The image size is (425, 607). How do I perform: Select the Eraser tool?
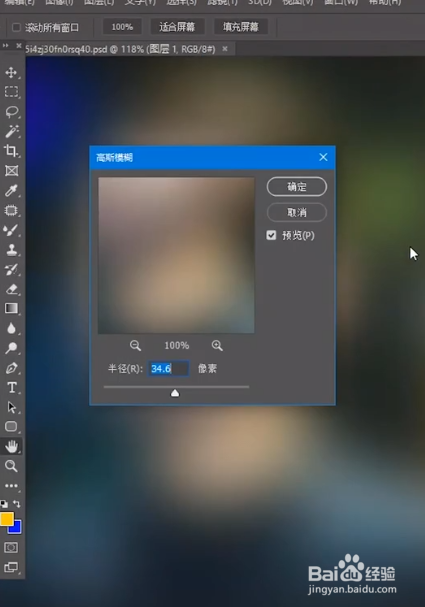click(11, 289)
